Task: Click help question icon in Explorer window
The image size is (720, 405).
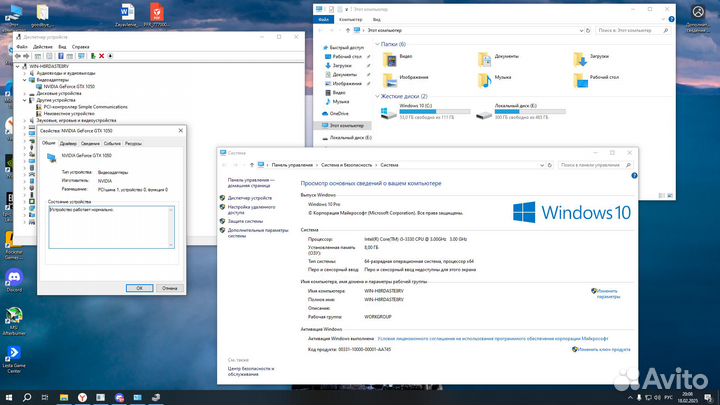Action: click(x=671, y=19)
